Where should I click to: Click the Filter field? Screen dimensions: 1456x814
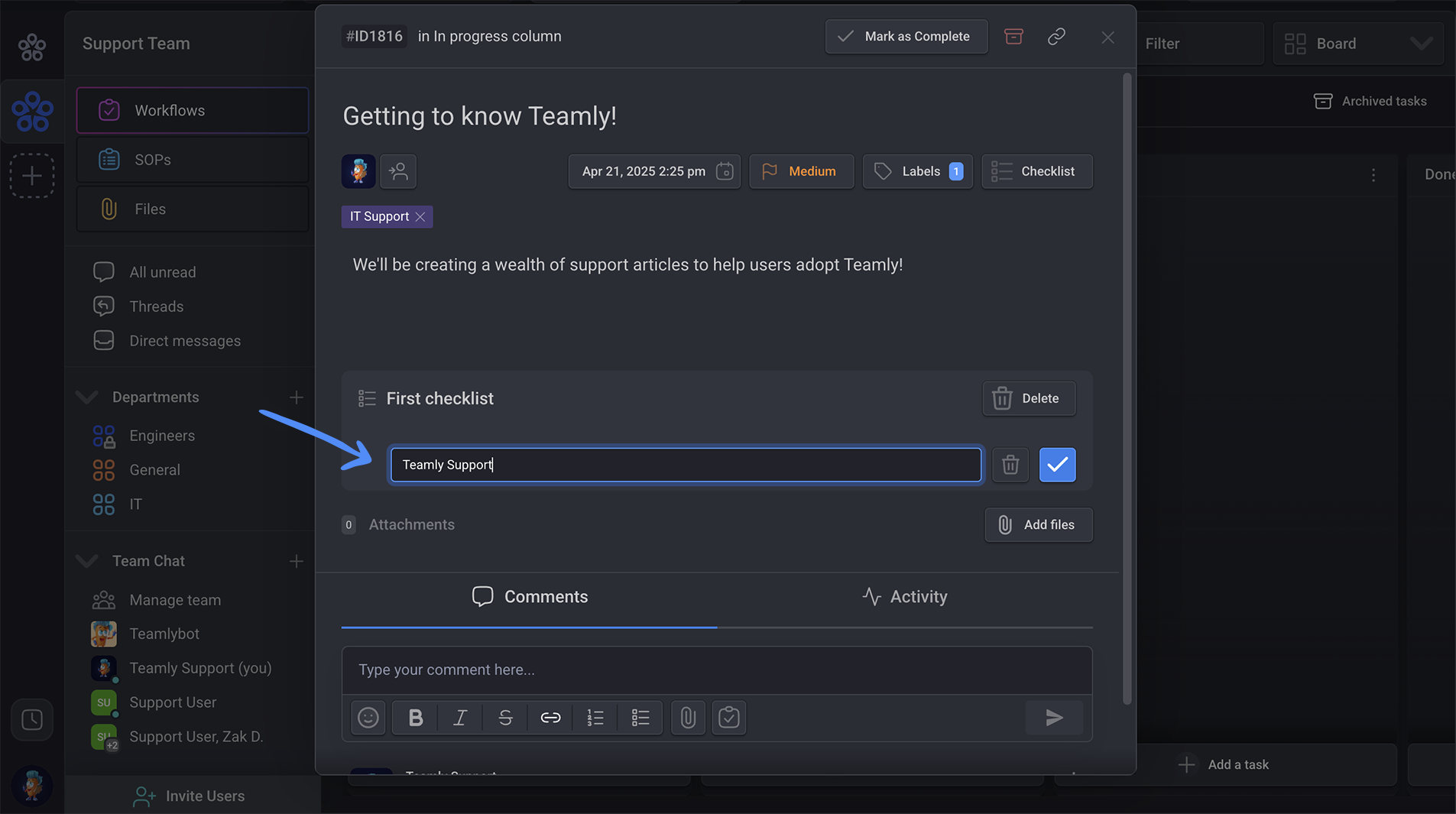1198,44
